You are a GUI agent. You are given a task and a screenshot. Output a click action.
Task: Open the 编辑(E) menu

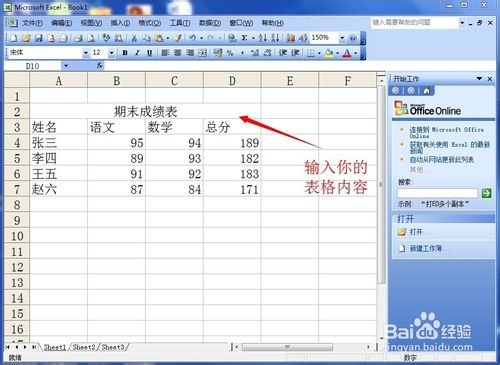tap(62, 23)
